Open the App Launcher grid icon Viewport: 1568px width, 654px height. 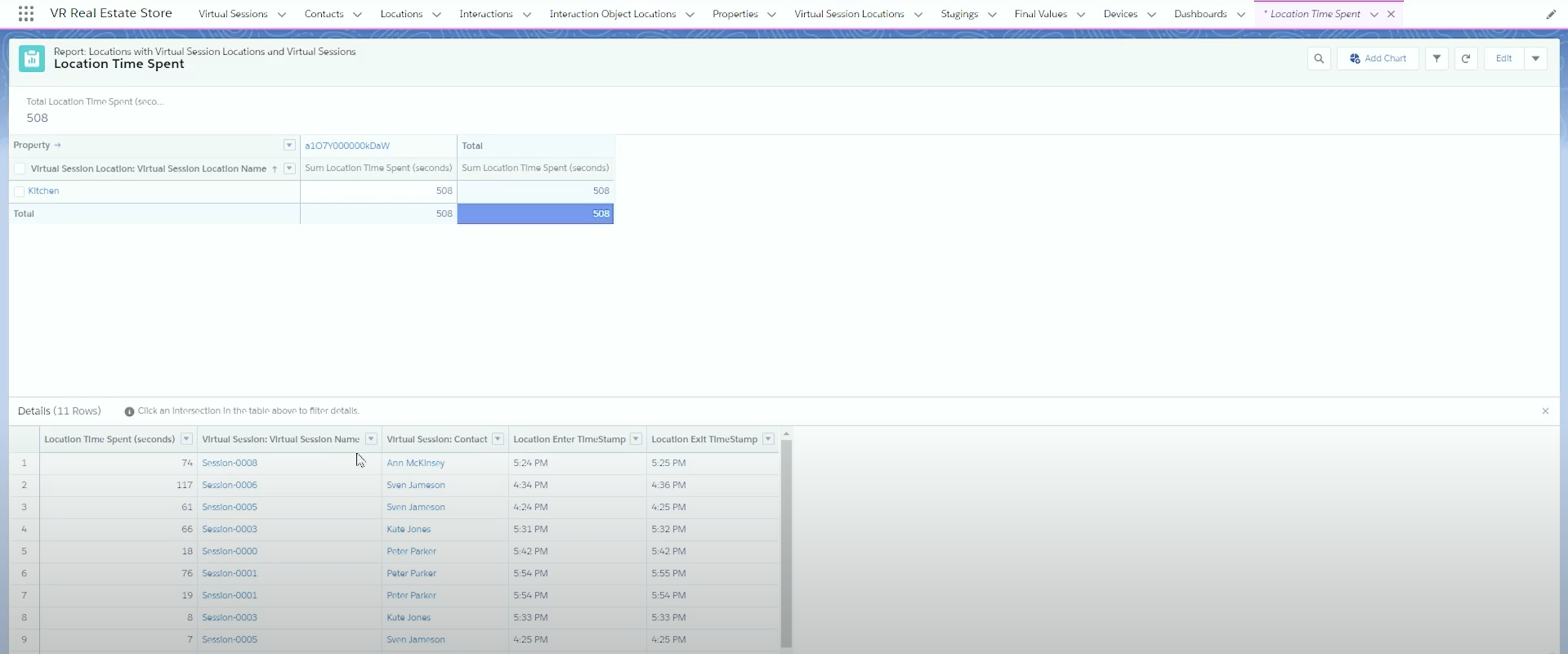[26, 14]
